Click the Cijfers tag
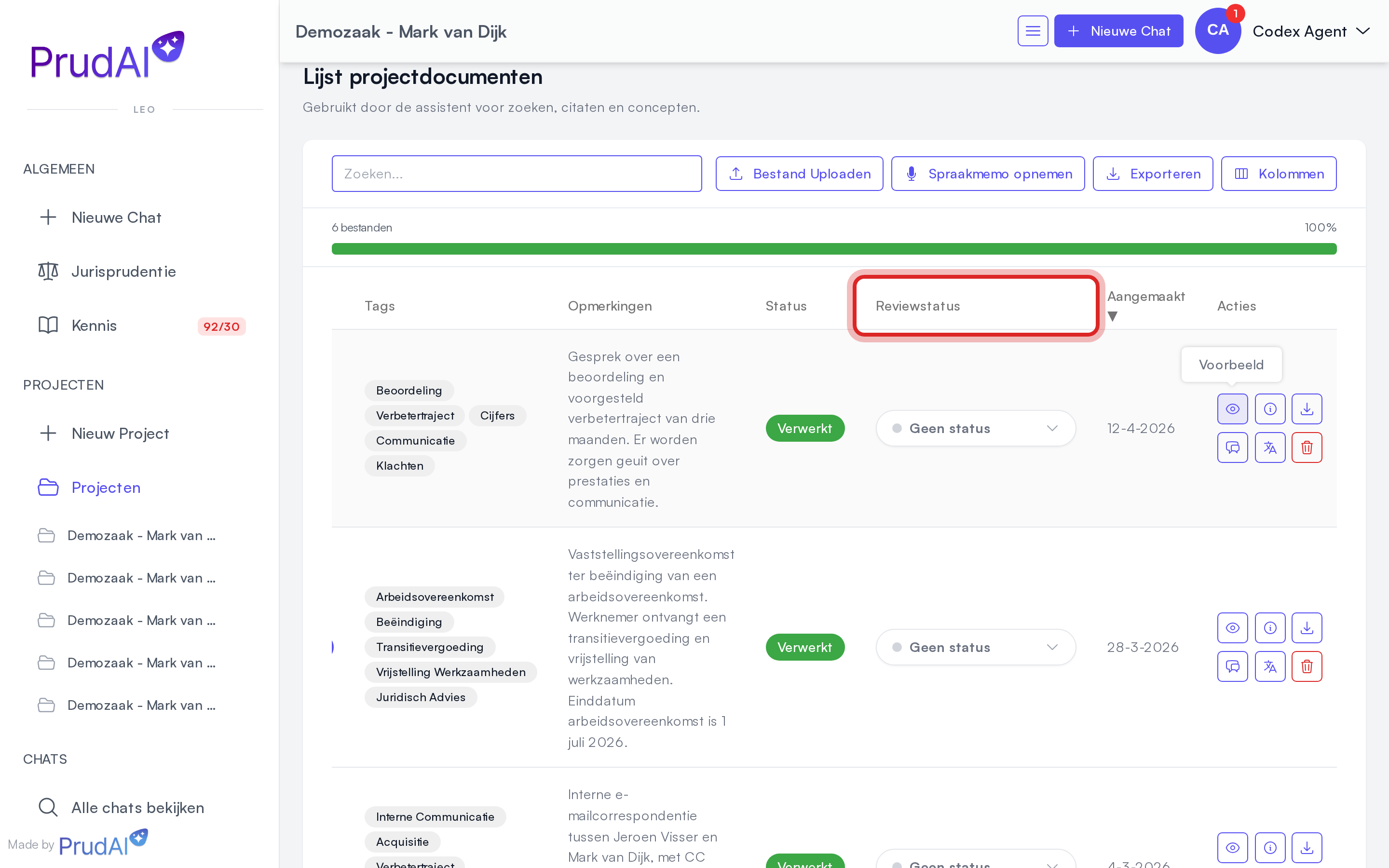 tap(497, 416)
